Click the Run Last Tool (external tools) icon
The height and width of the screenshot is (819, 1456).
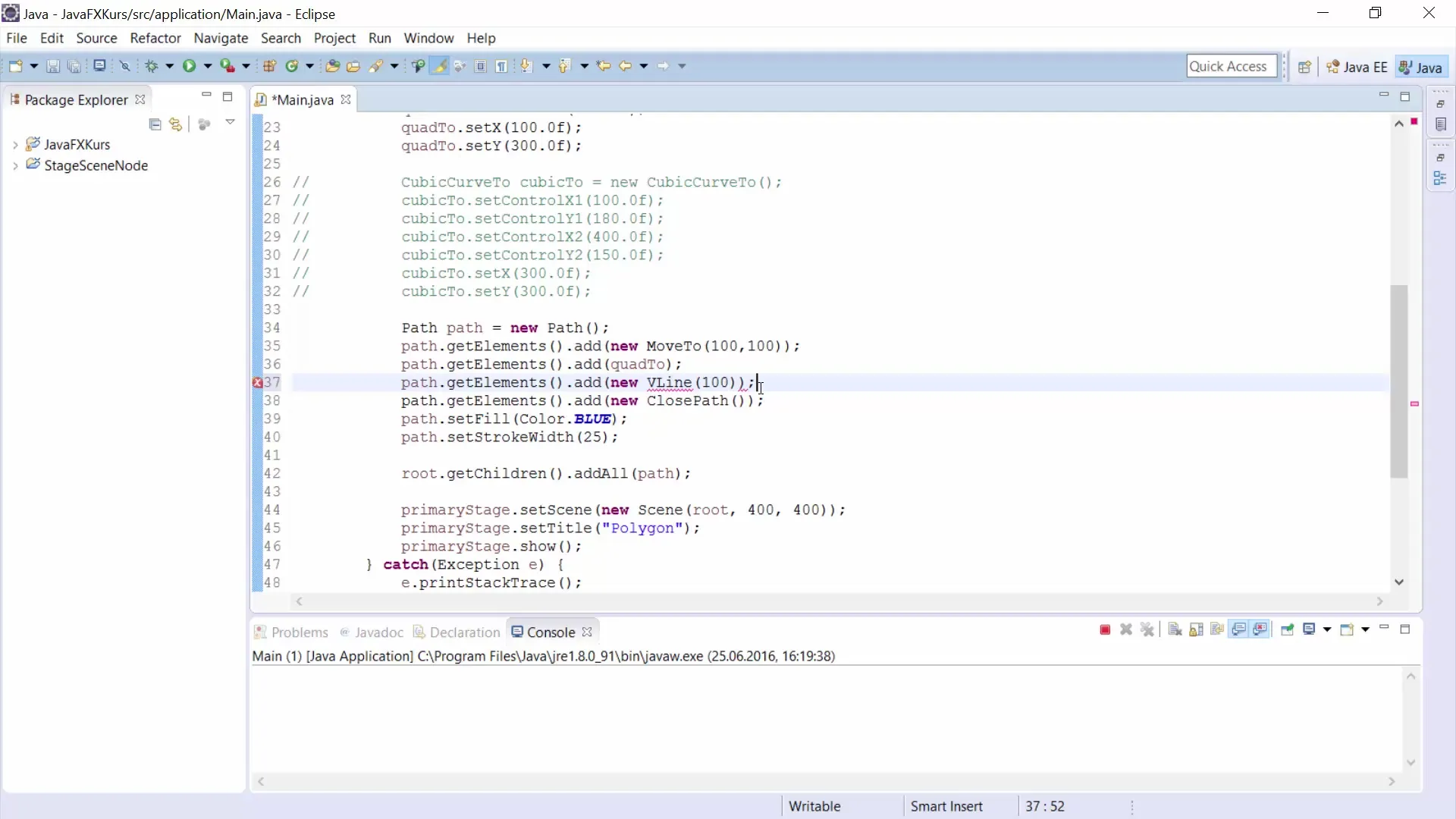[x=227, y=66]
